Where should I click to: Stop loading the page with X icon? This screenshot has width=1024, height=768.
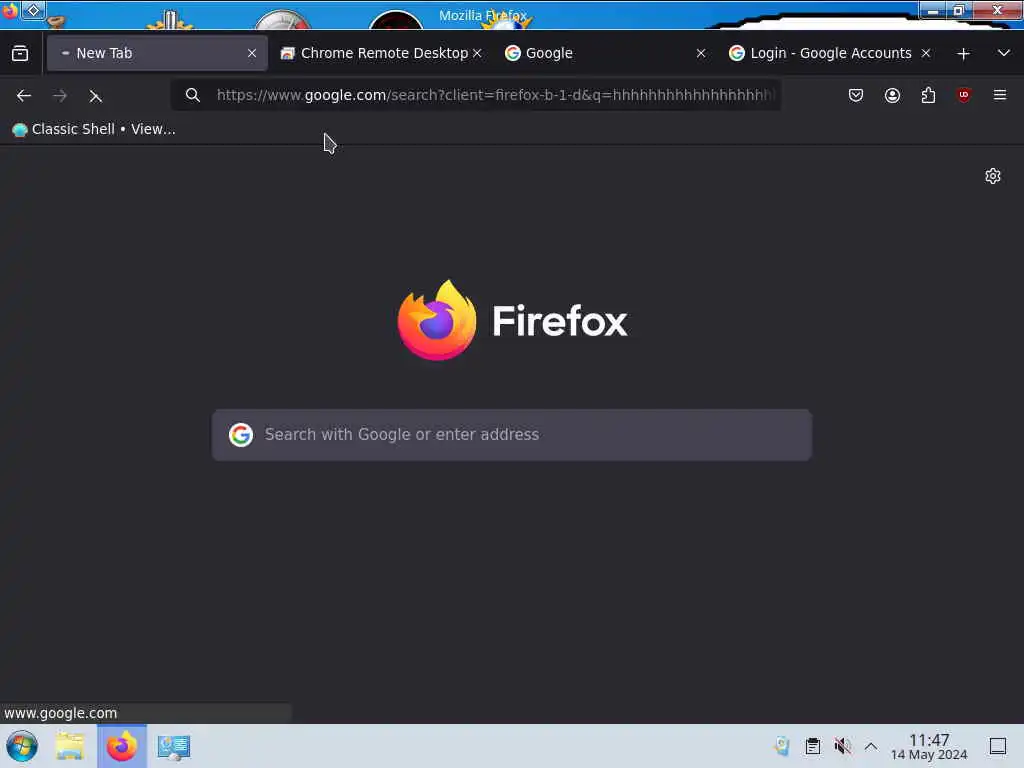click(x=95, y=97)
